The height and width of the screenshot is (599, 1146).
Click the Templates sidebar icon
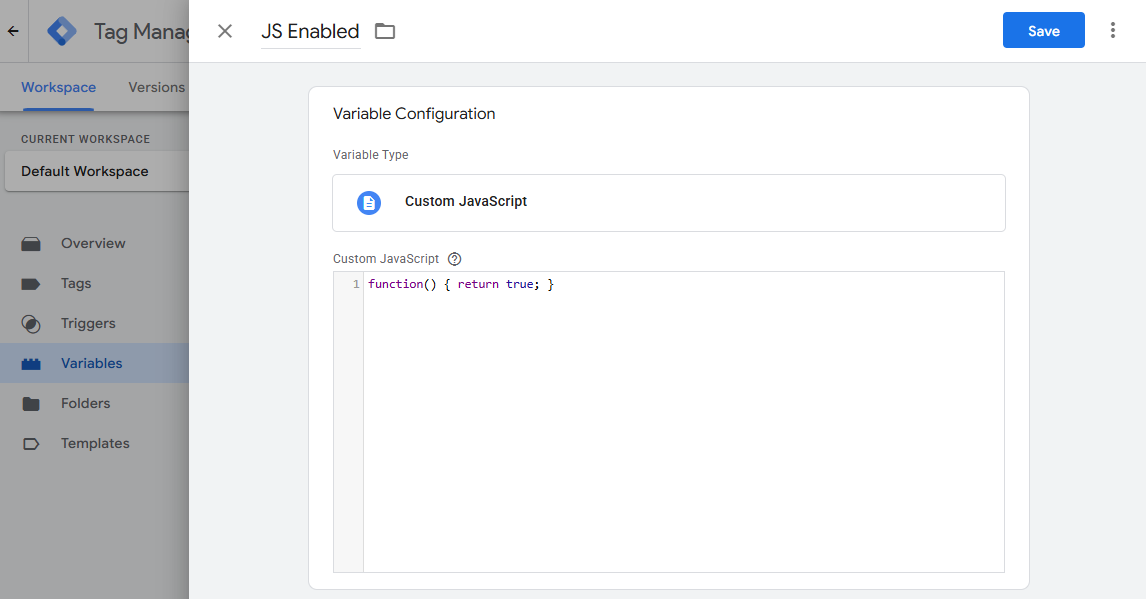[x=31, y=443]
